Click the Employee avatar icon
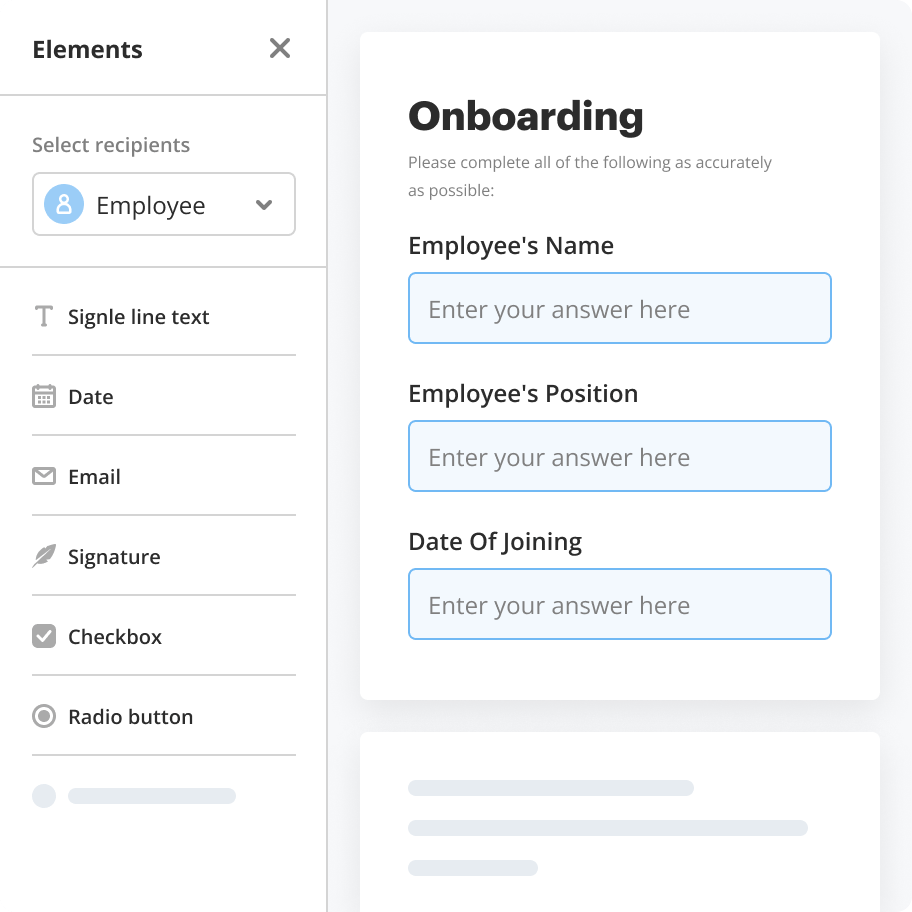912x912 pixels. pyautogui.click(x=64, y=204)
